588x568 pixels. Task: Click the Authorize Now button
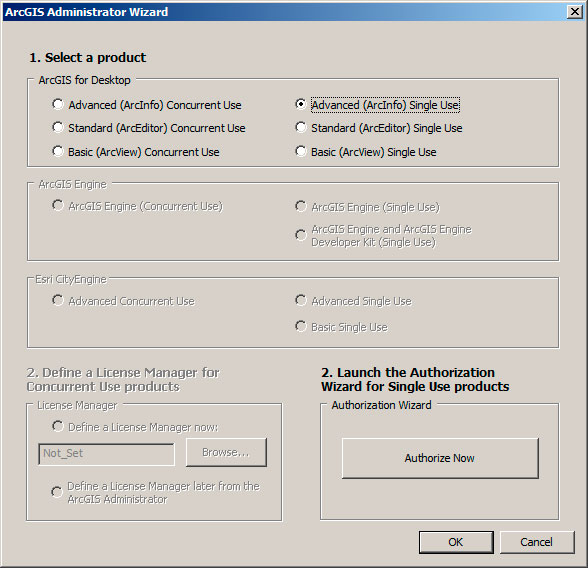[440, 458]
